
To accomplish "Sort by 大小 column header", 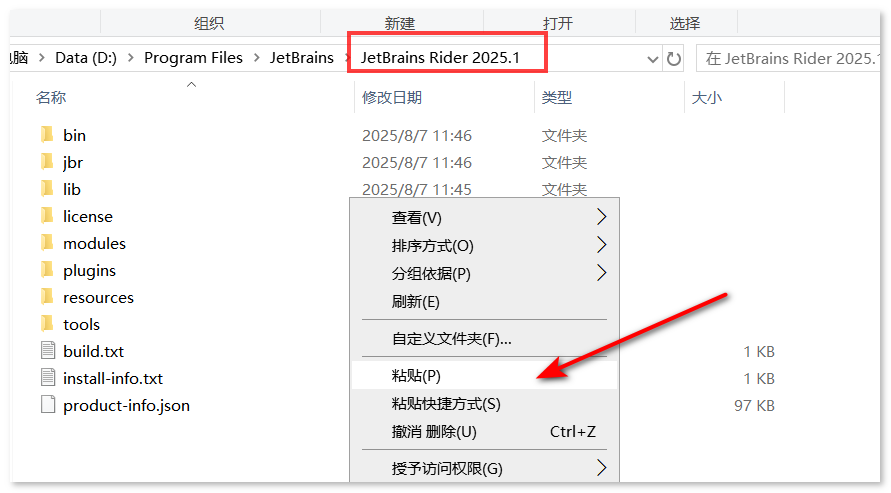I will (706, 98).
